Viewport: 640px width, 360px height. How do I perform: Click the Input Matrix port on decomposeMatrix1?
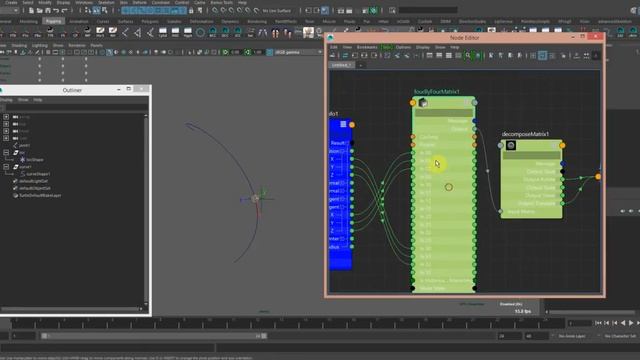[500, 211]
